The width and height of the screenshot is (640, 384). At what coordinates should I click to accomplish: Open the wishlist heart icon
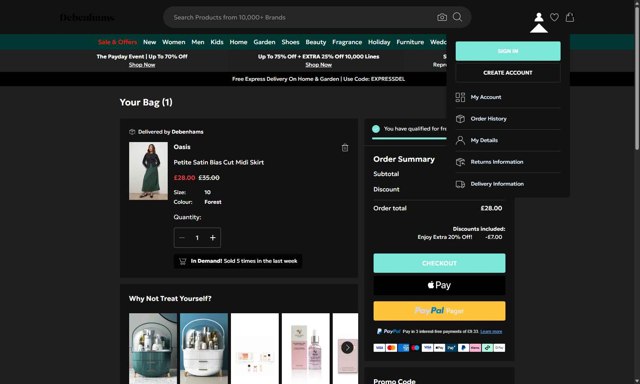pyautogui.click(x=554, y=17)
